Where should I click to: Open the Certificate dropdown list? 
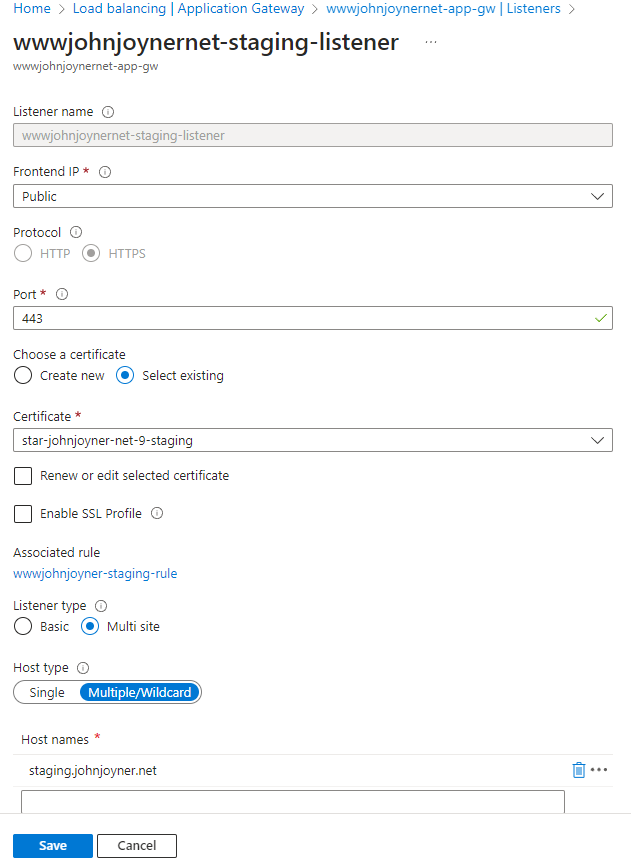tap(312, 440)
